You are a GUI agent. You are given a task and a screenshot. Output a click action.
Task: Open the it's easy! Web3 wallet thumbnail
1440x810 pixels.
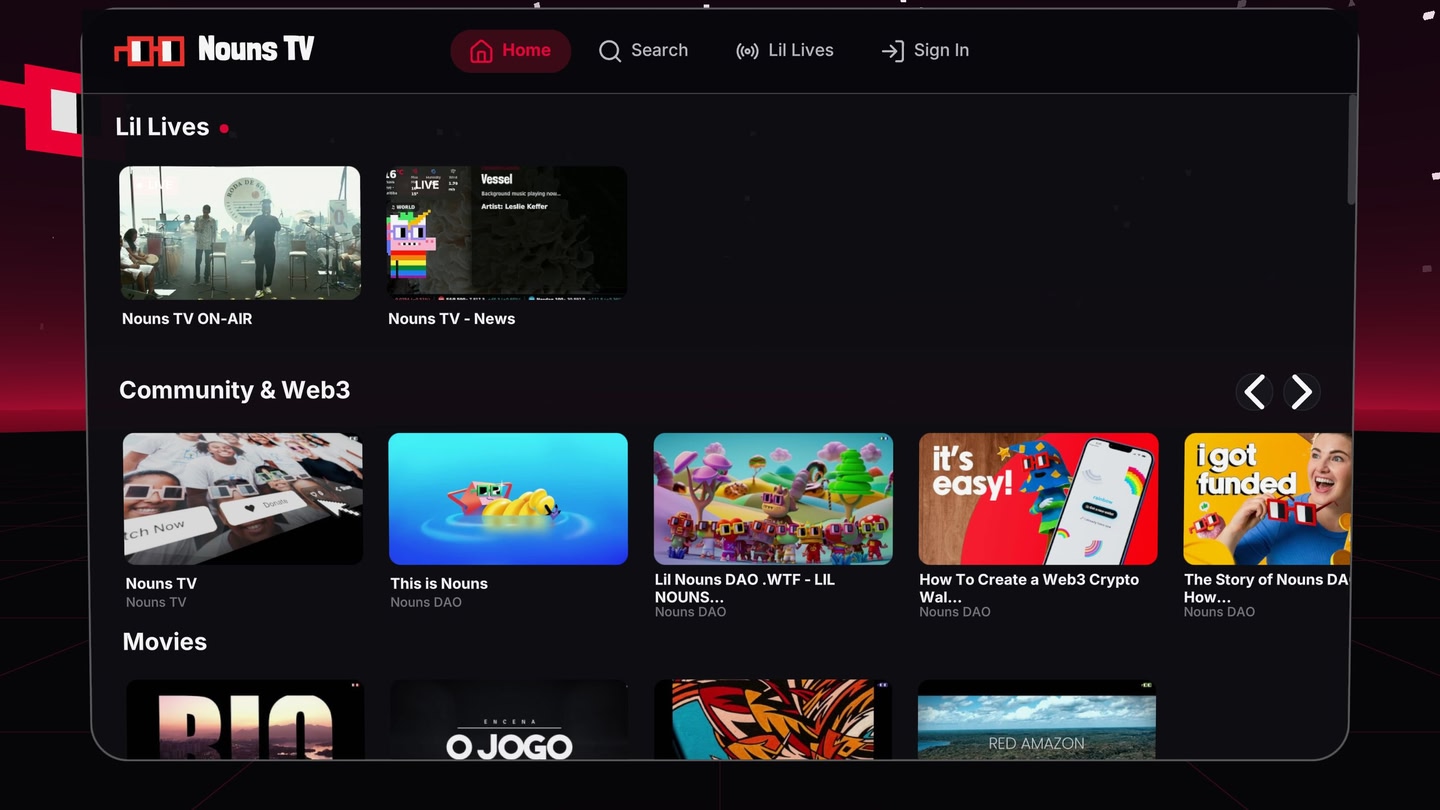1038,499
